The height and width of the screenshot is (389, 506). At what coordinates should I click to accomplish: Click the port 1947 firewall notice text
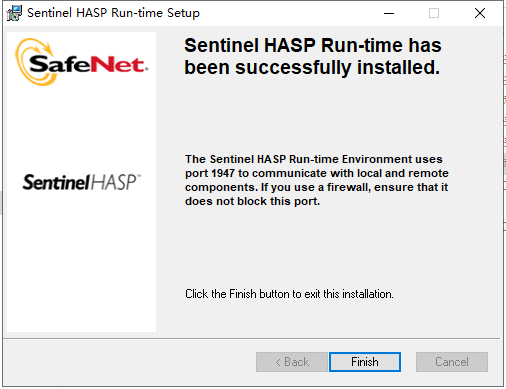click(x=317, y=180)
